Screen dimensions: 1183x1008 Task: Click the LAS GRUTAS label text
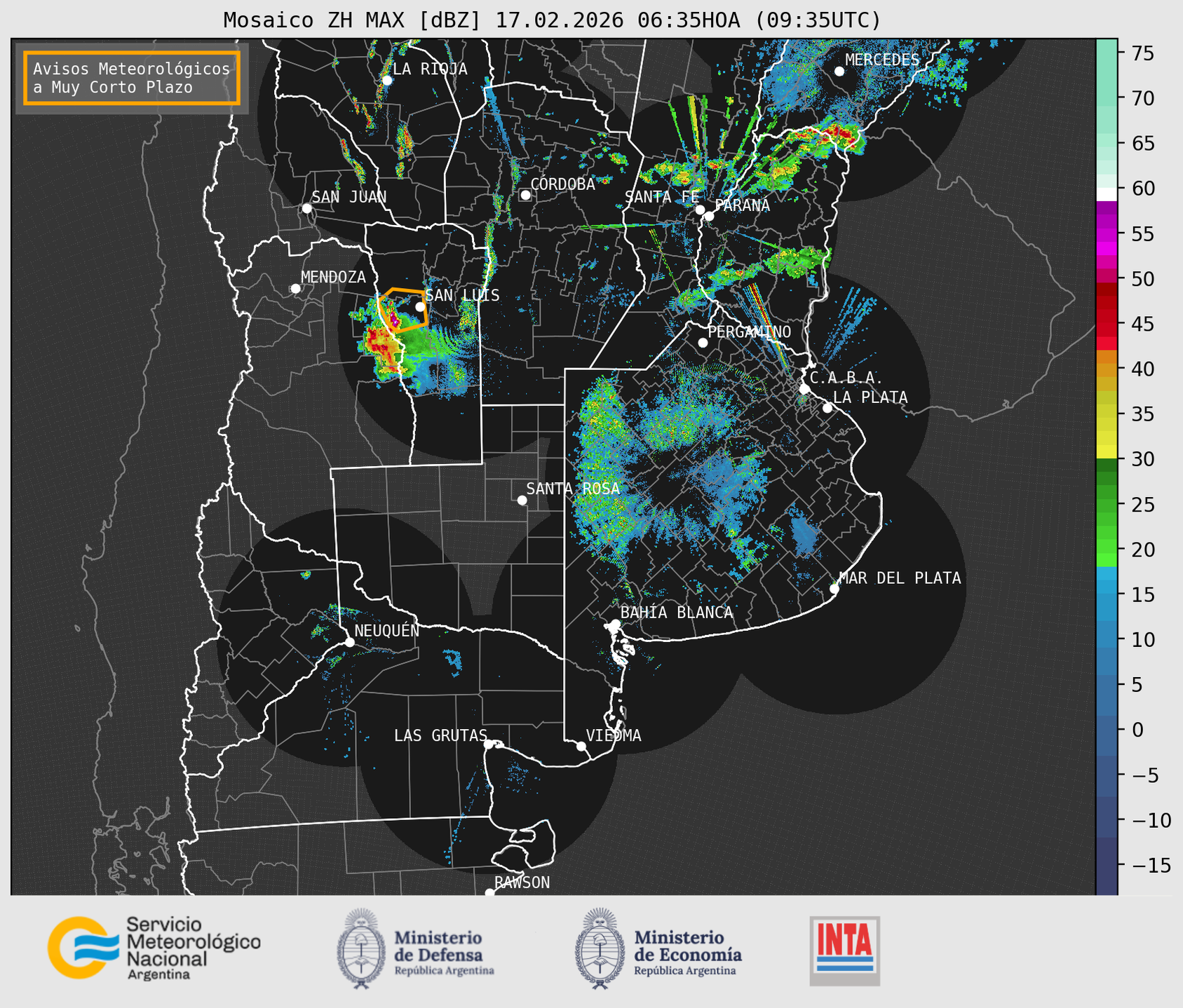coord(440,735)
